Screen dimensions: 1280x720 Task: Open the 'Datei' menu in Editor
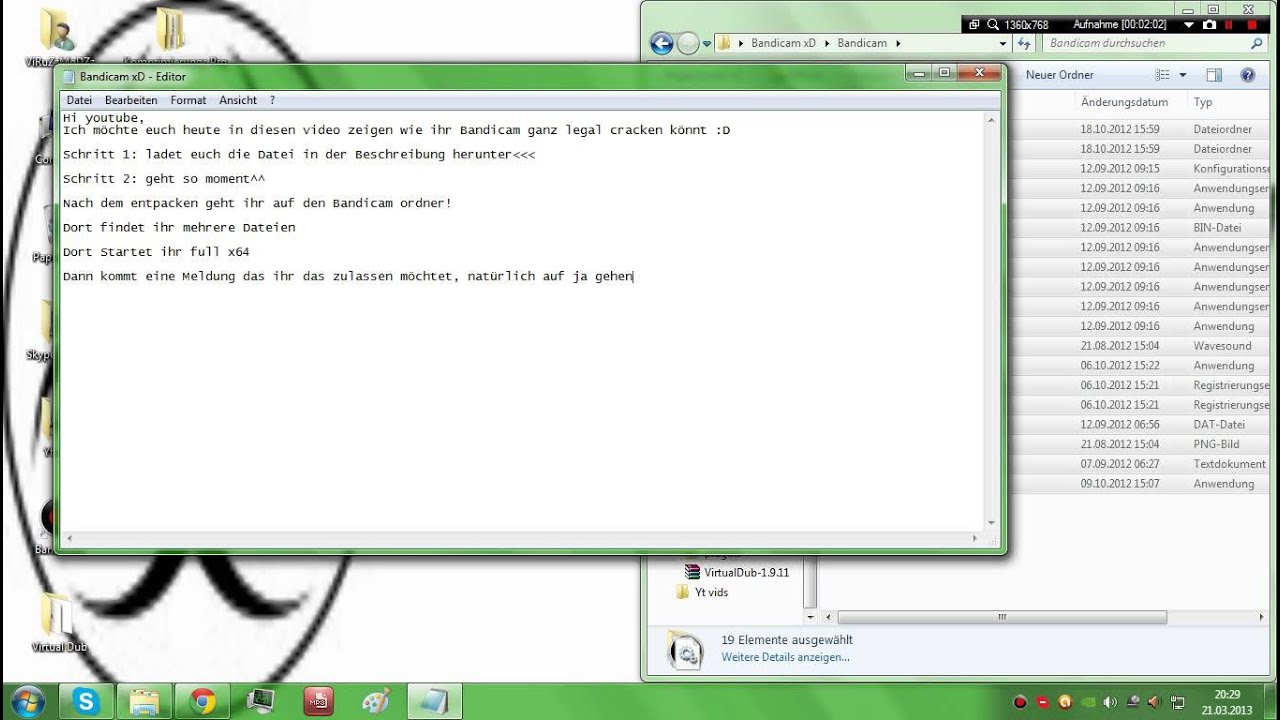[x=79, y=100]
